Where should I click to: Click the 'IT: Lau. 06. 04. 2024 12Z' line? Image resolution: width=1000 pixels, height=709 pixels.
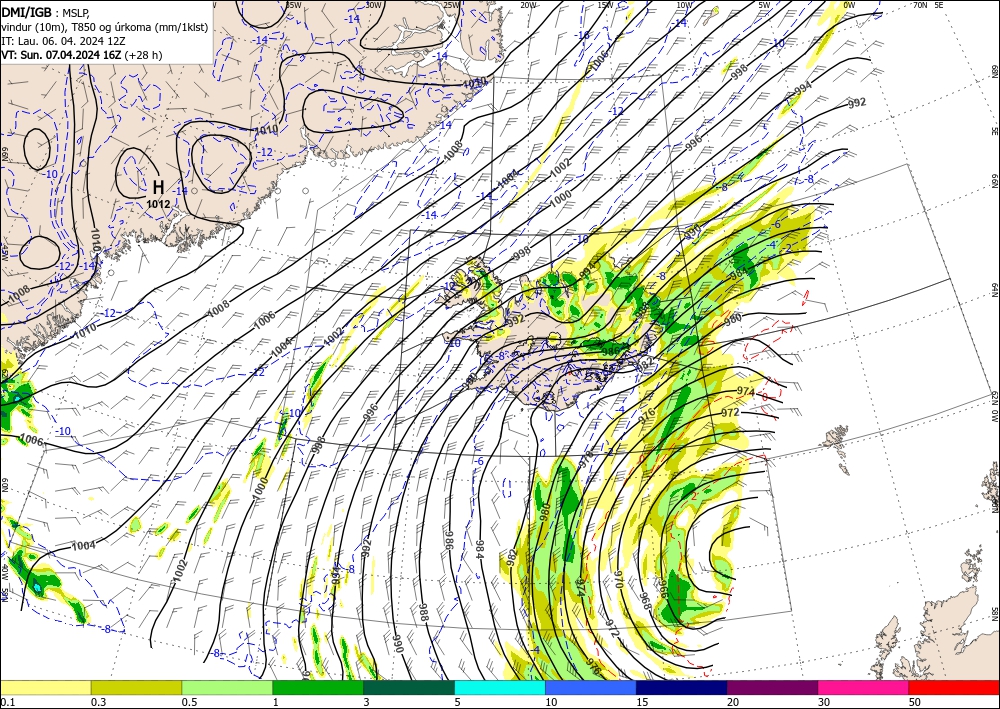click(63, 41)
